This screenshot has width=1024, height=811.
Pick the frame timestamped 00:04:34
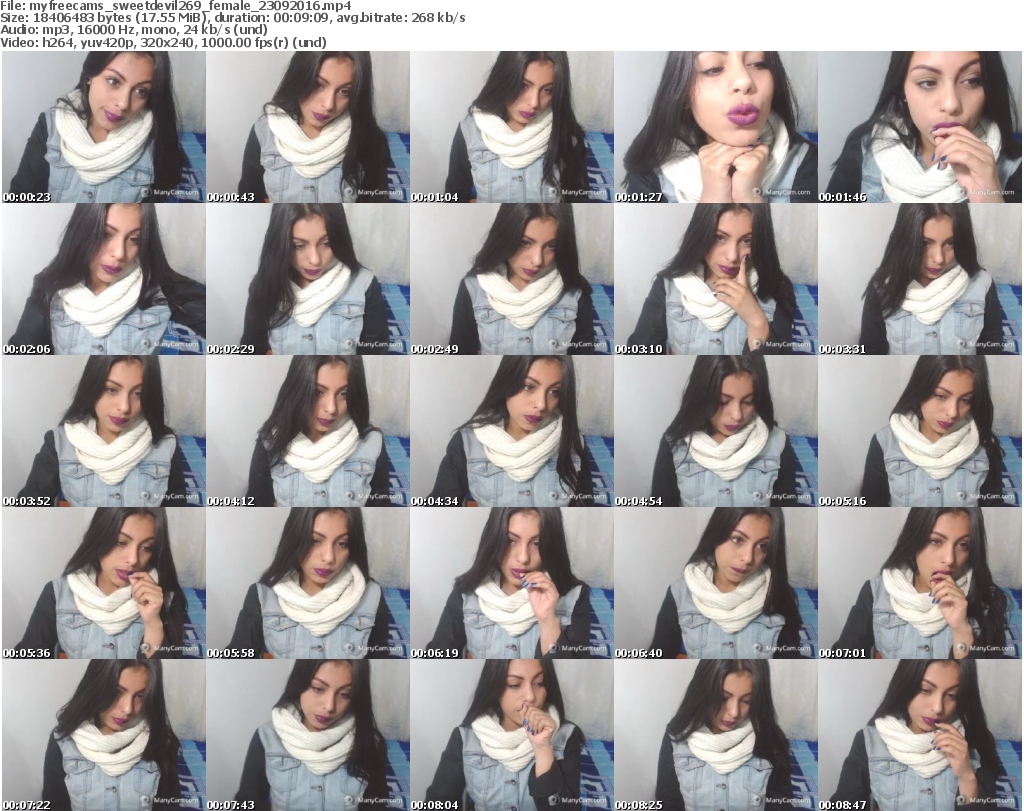click(x=512, y=432)
